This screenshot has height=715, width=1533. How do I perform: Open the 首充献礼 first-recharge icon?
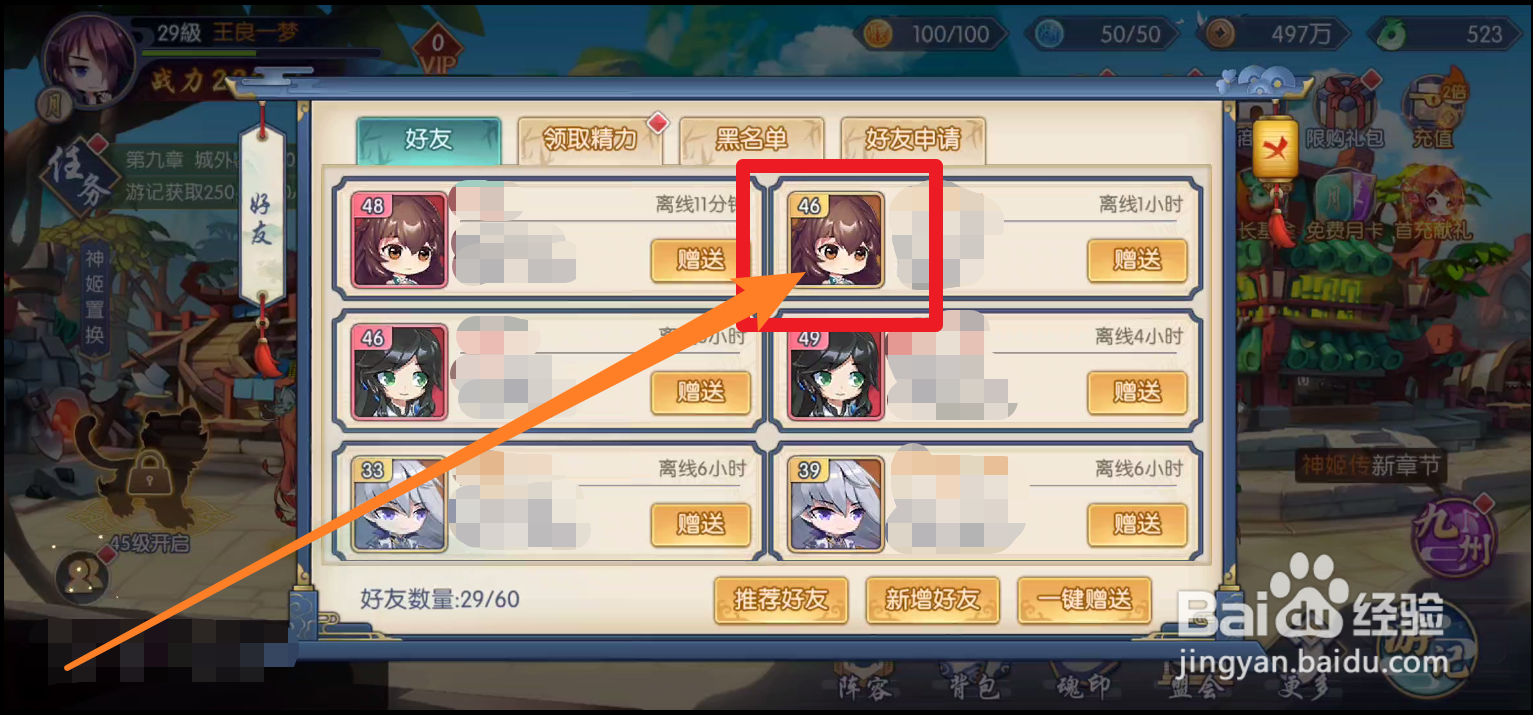1434,205
